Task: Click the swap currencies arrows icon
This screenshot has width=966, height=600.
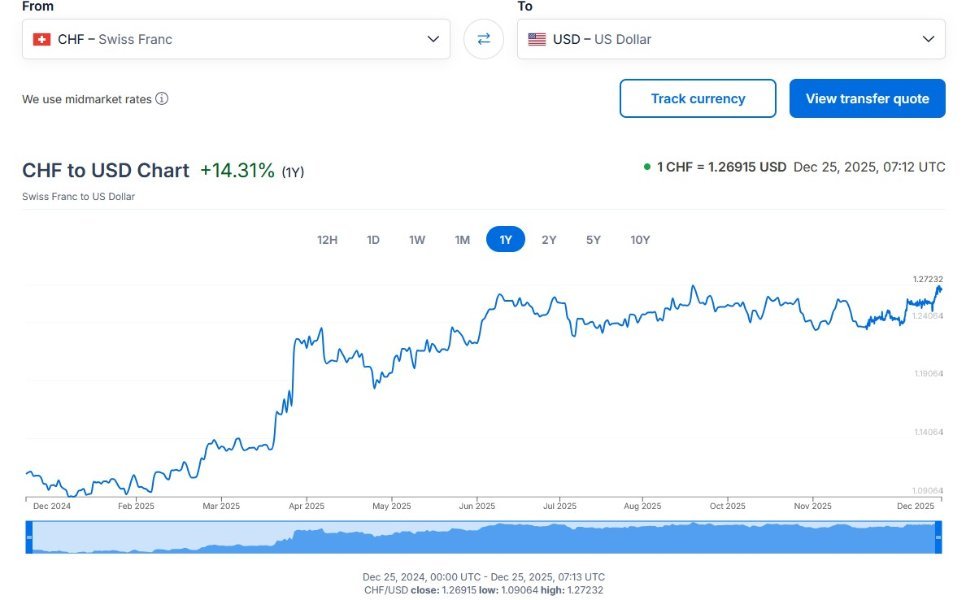Action: [x=483, y=39]
